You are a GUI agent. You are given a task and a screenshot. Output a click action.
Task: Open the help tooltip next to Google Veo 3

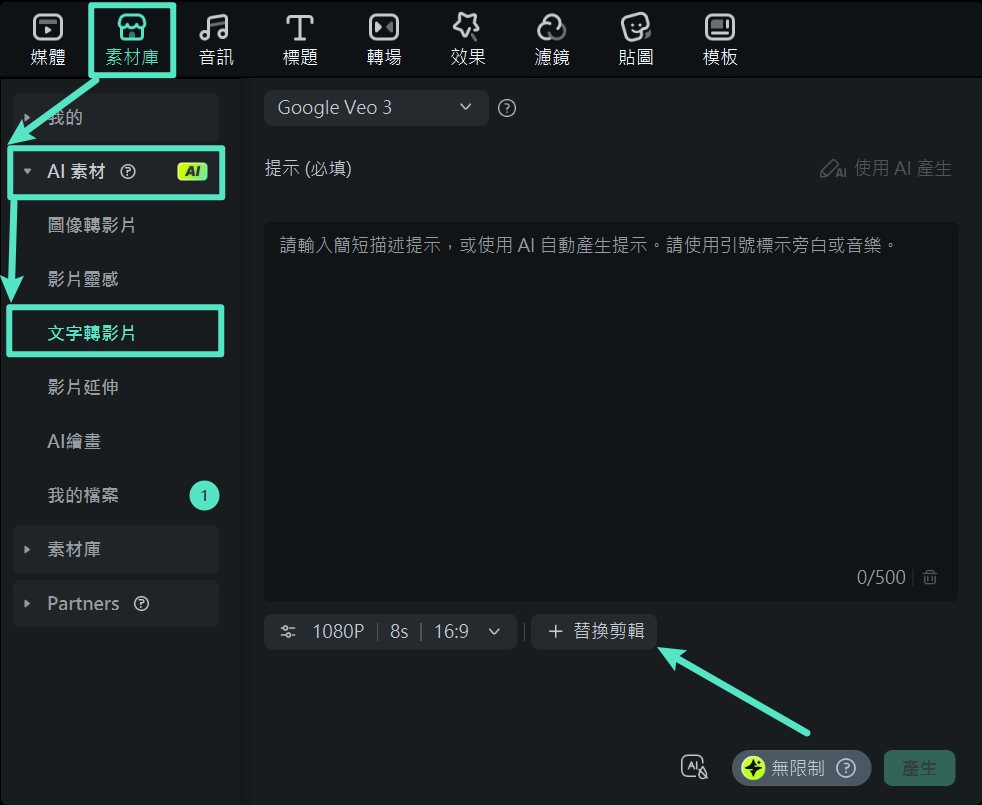[506, 107]
